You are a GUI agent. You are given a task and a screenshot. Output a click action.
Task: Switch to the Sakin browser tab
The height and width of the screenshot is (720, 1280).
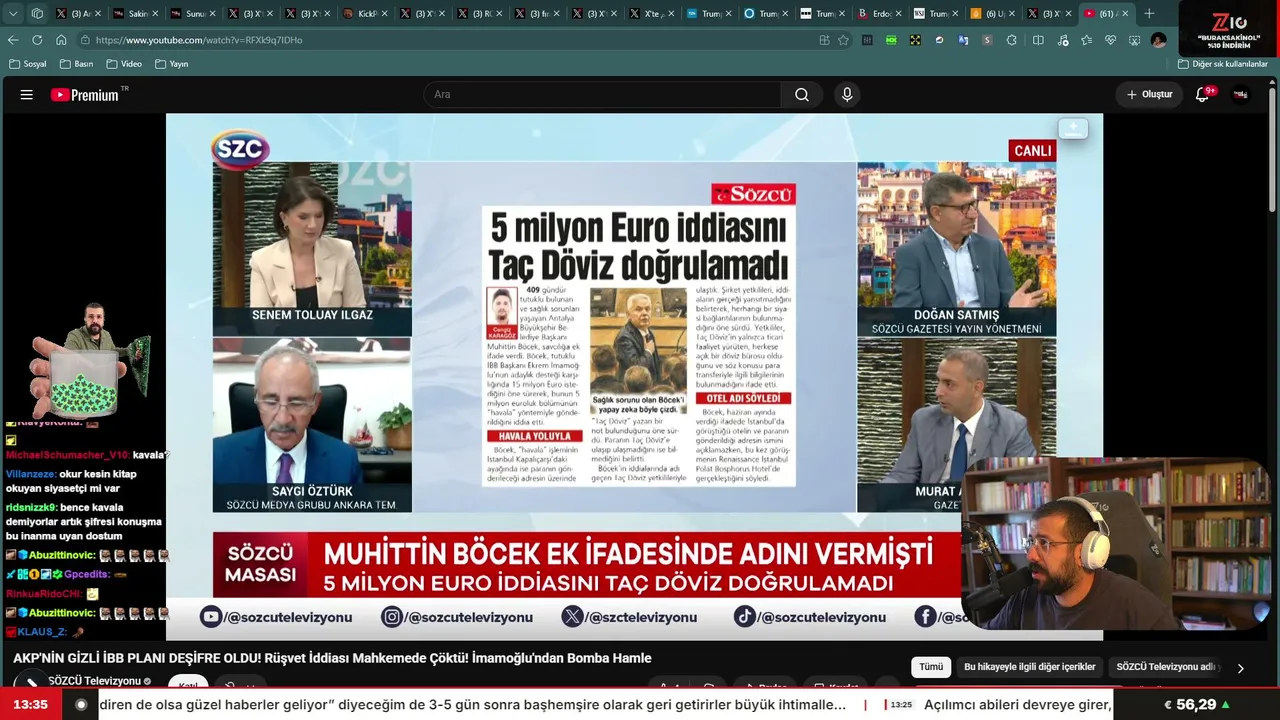(x=135, y=14)
